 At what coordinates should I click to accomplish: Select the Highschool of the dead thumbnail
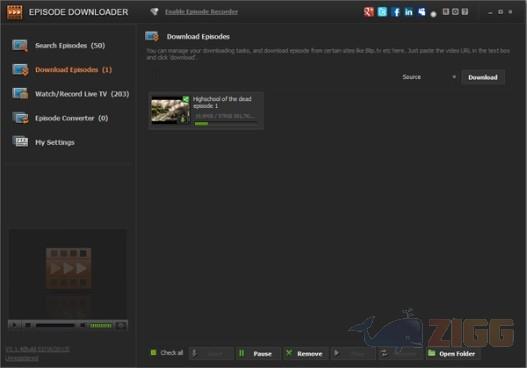(170, 110)
